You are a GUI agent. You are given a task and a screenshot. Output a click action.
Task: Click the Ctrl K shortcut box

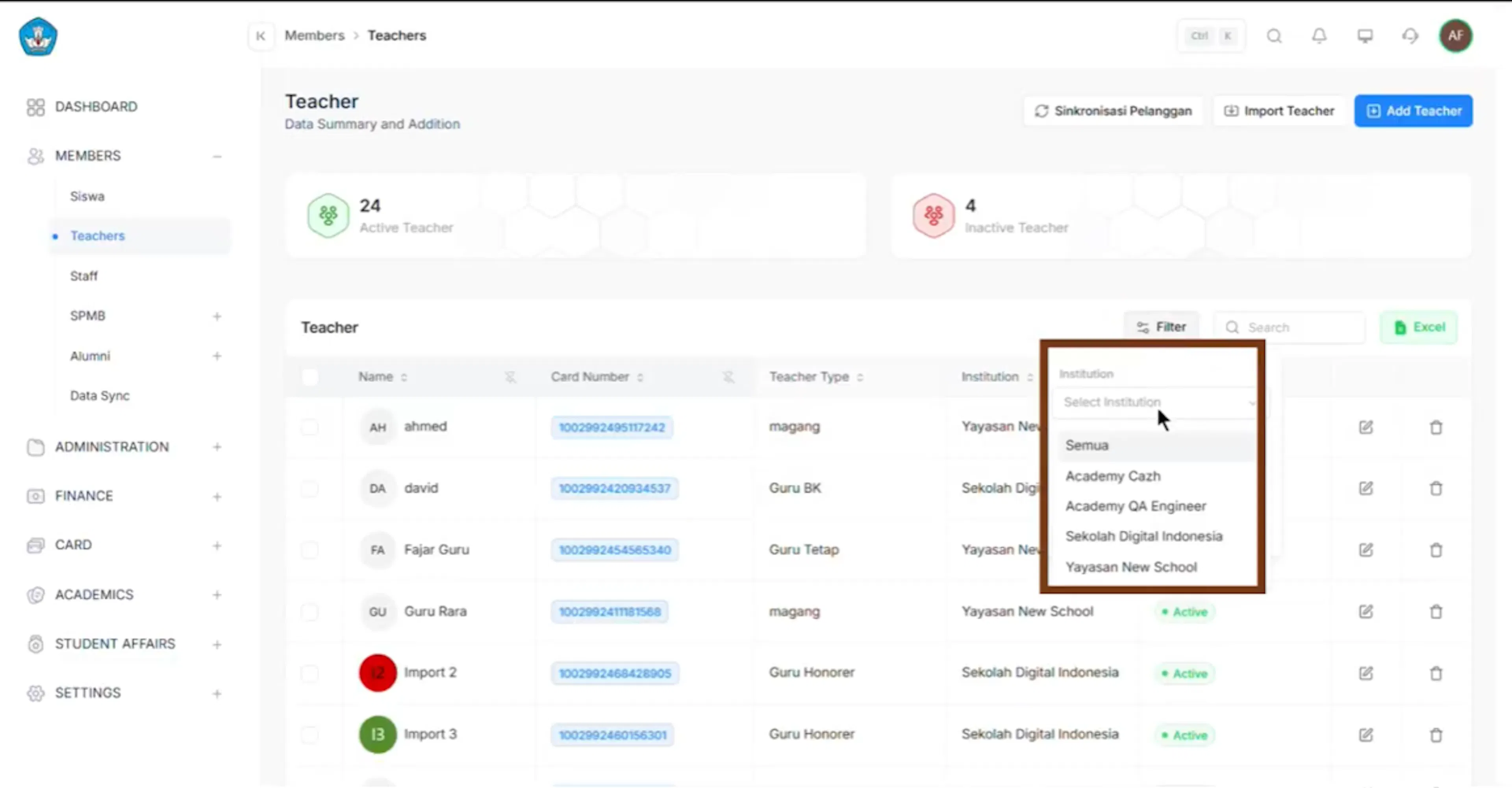click(x=1211, y=36)
